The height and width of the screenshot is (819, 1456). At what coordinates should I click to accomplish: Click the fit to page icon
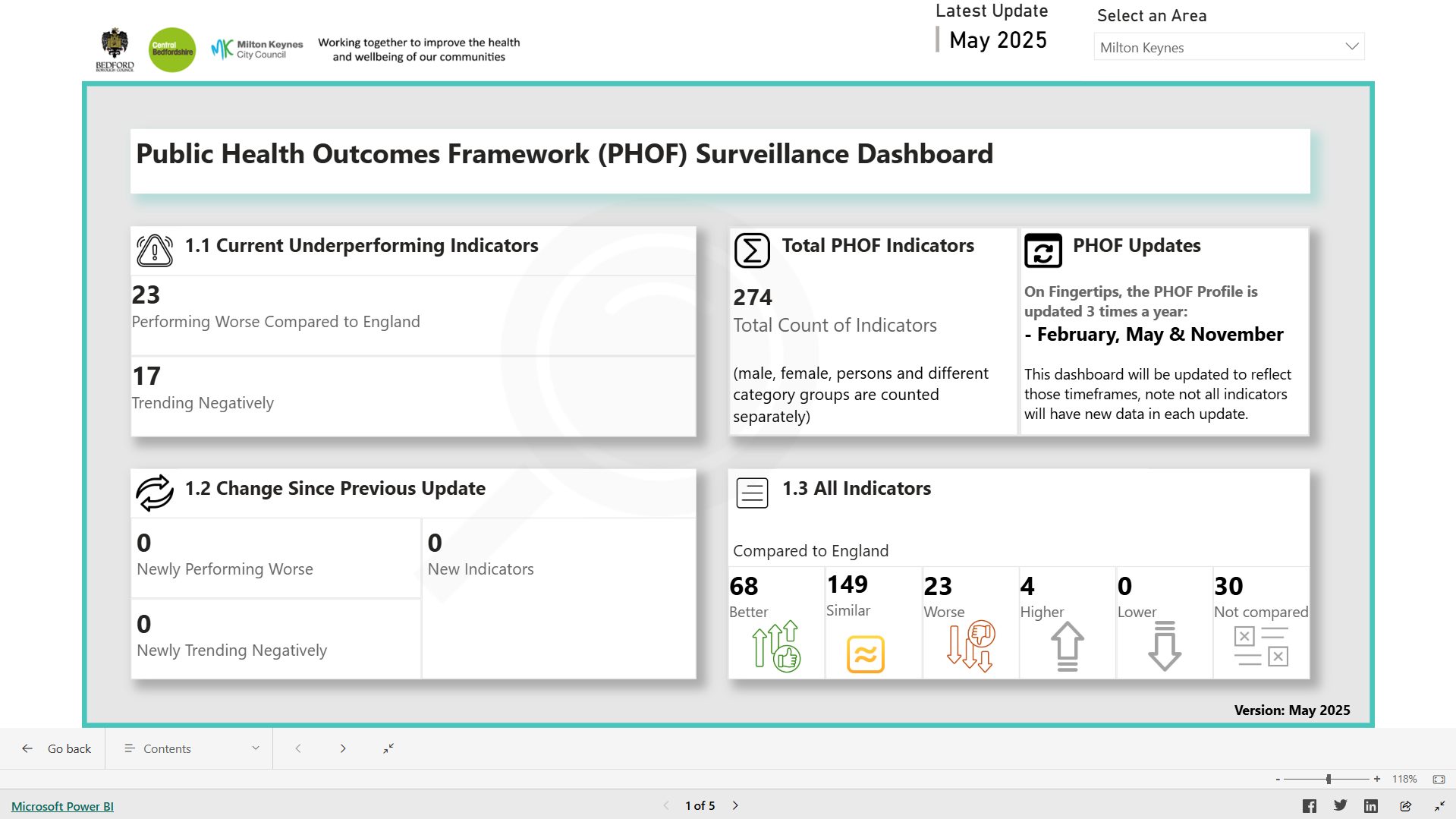pyautogui.click(x=1439, y=780)
